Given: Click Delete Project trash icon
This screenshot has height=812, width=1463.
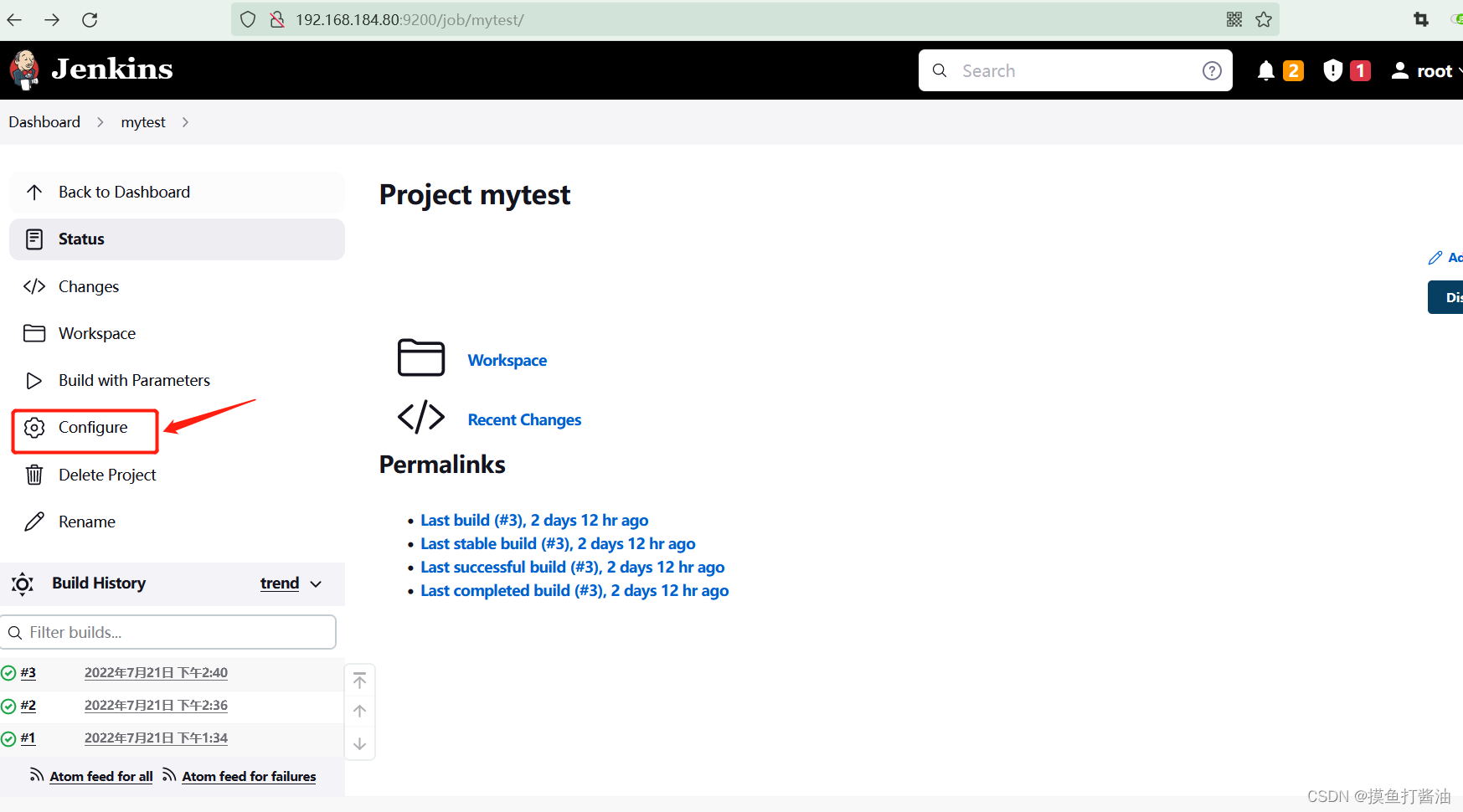Looking at the screenshot, I should 34,475.
